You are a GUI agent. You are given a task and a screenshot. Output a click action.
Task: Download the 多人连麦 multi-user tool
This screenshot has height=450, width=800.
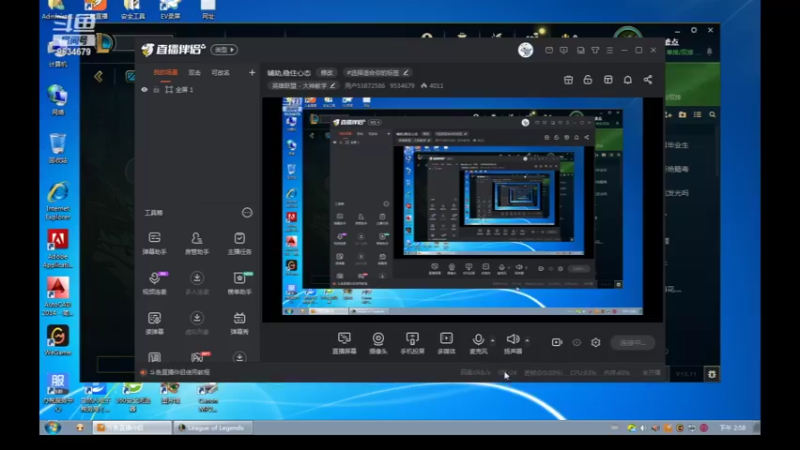[196, 282]
